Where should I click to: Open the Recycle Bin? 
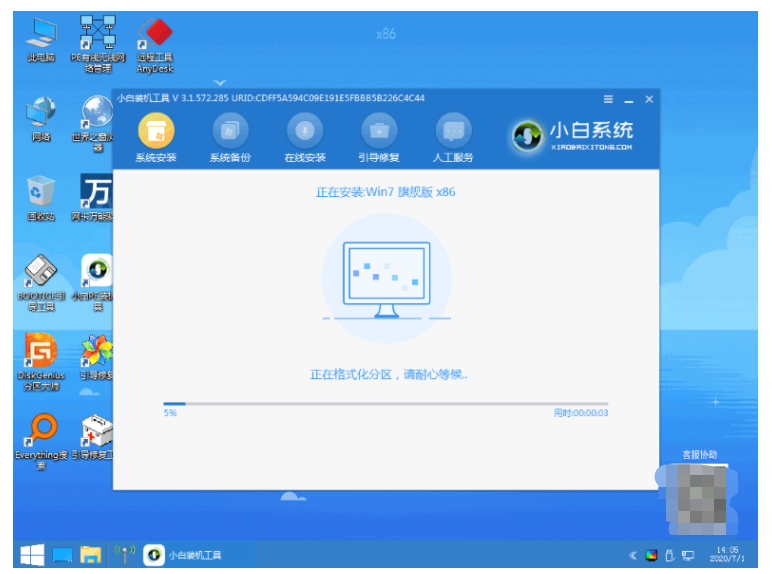point(41,195)
